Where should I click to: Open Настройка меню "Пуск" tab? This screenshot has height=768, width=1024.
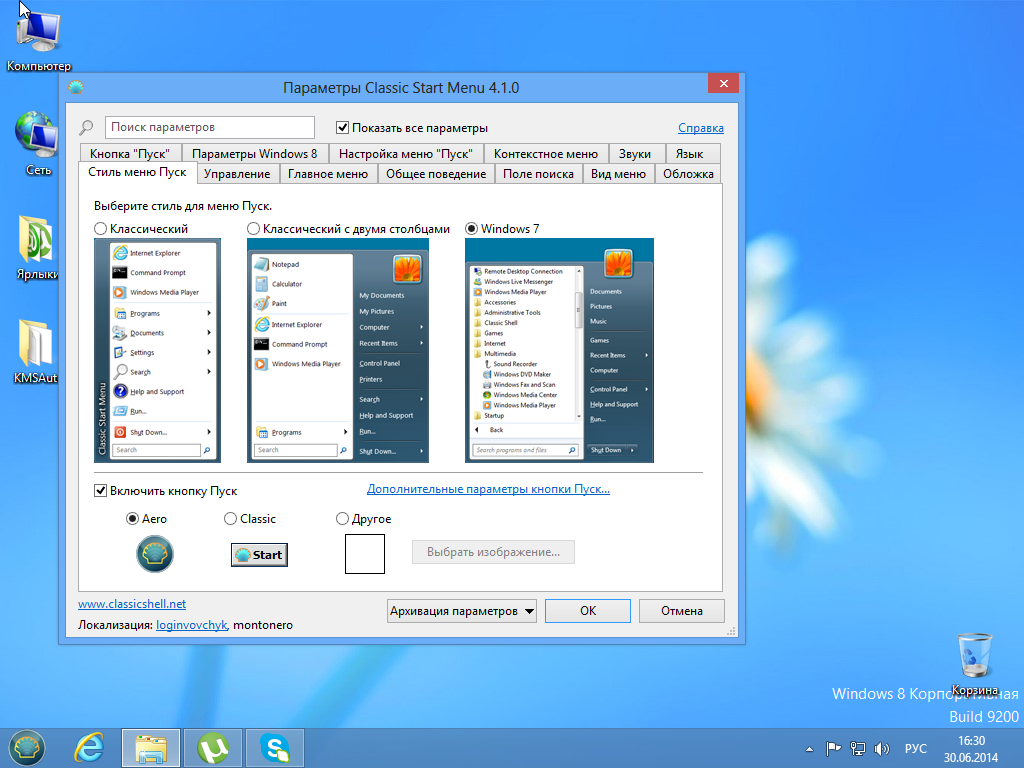coord(406,153)
